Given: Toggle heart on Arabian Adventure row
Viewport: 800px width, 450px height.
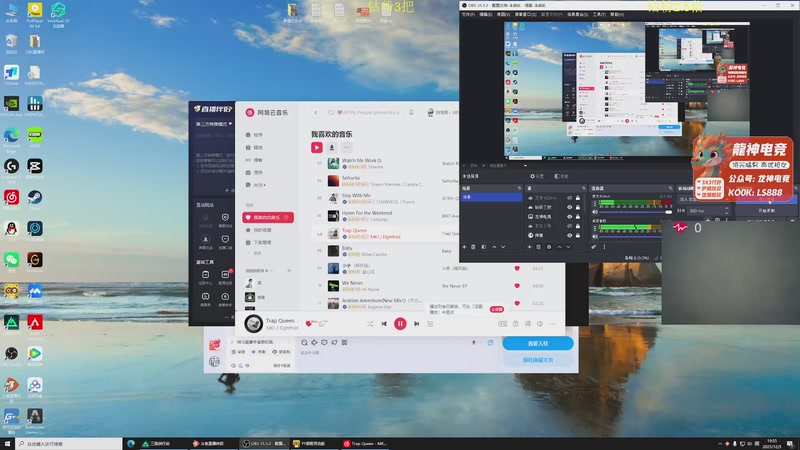Looking at the screenshot, I should pos(517,303).
